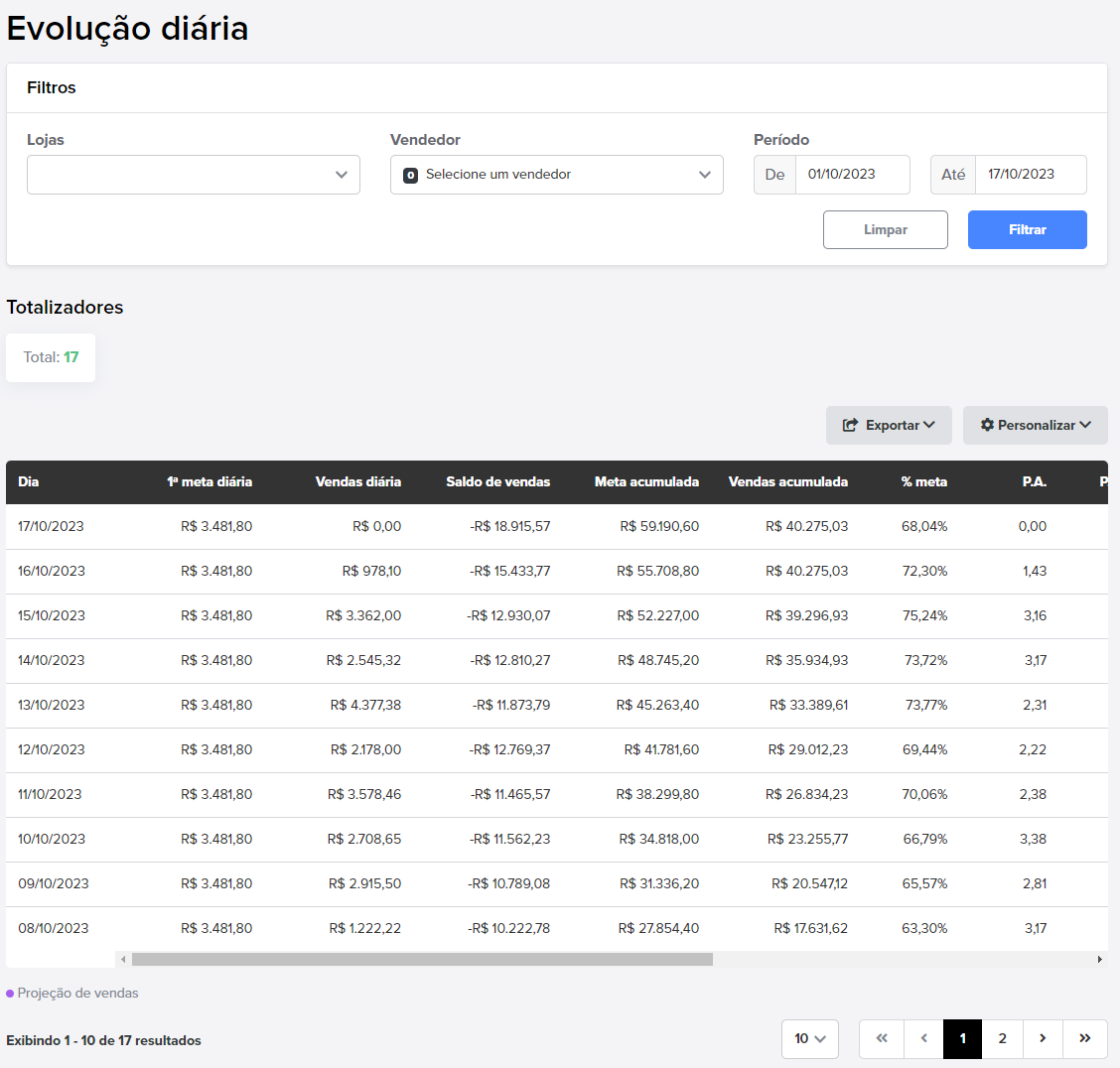
Task: Click the Filtrar button
Action: [1027, 230]
